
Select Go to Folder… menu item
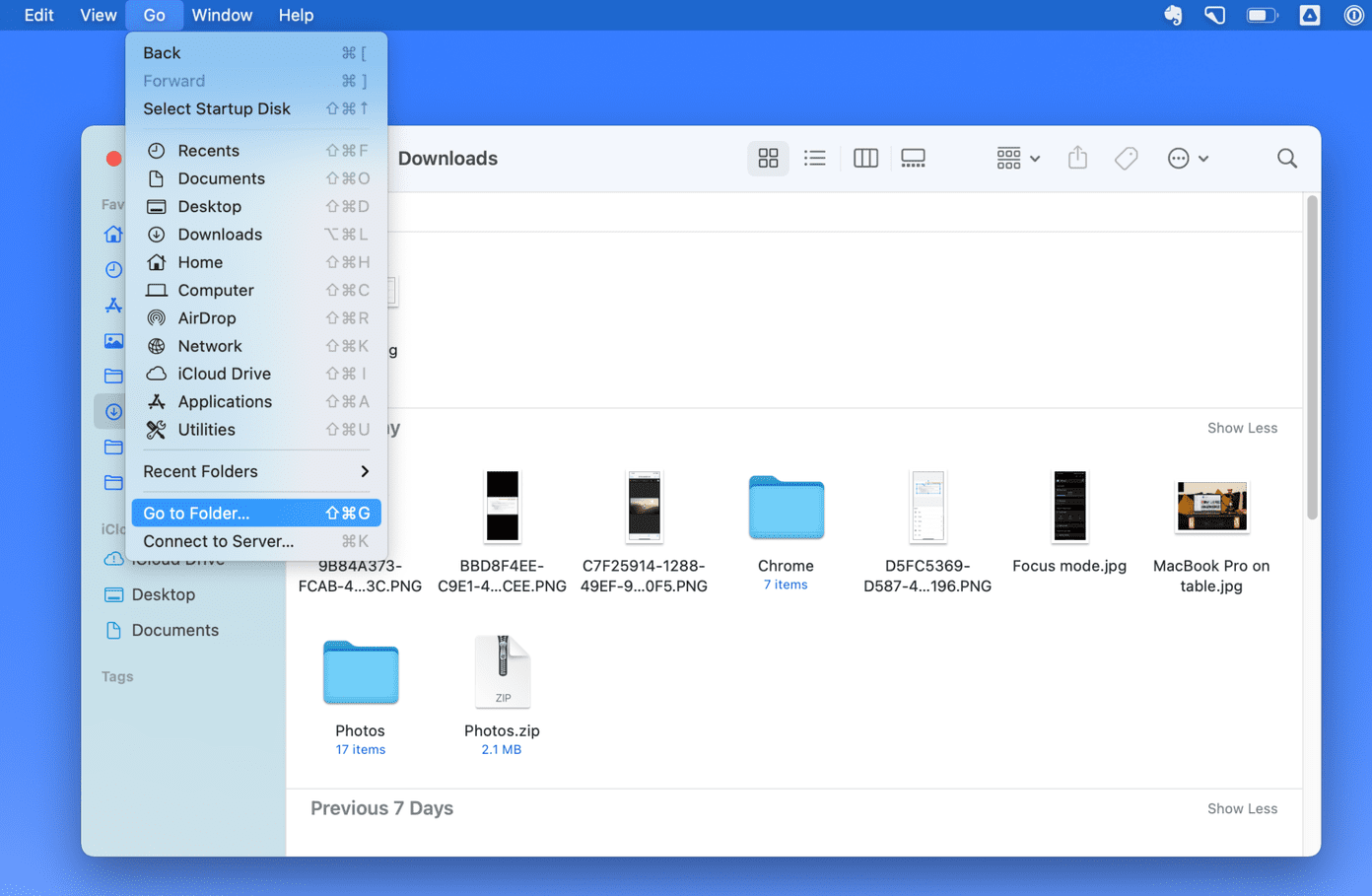pyautogui.click(x=256, y=513)
